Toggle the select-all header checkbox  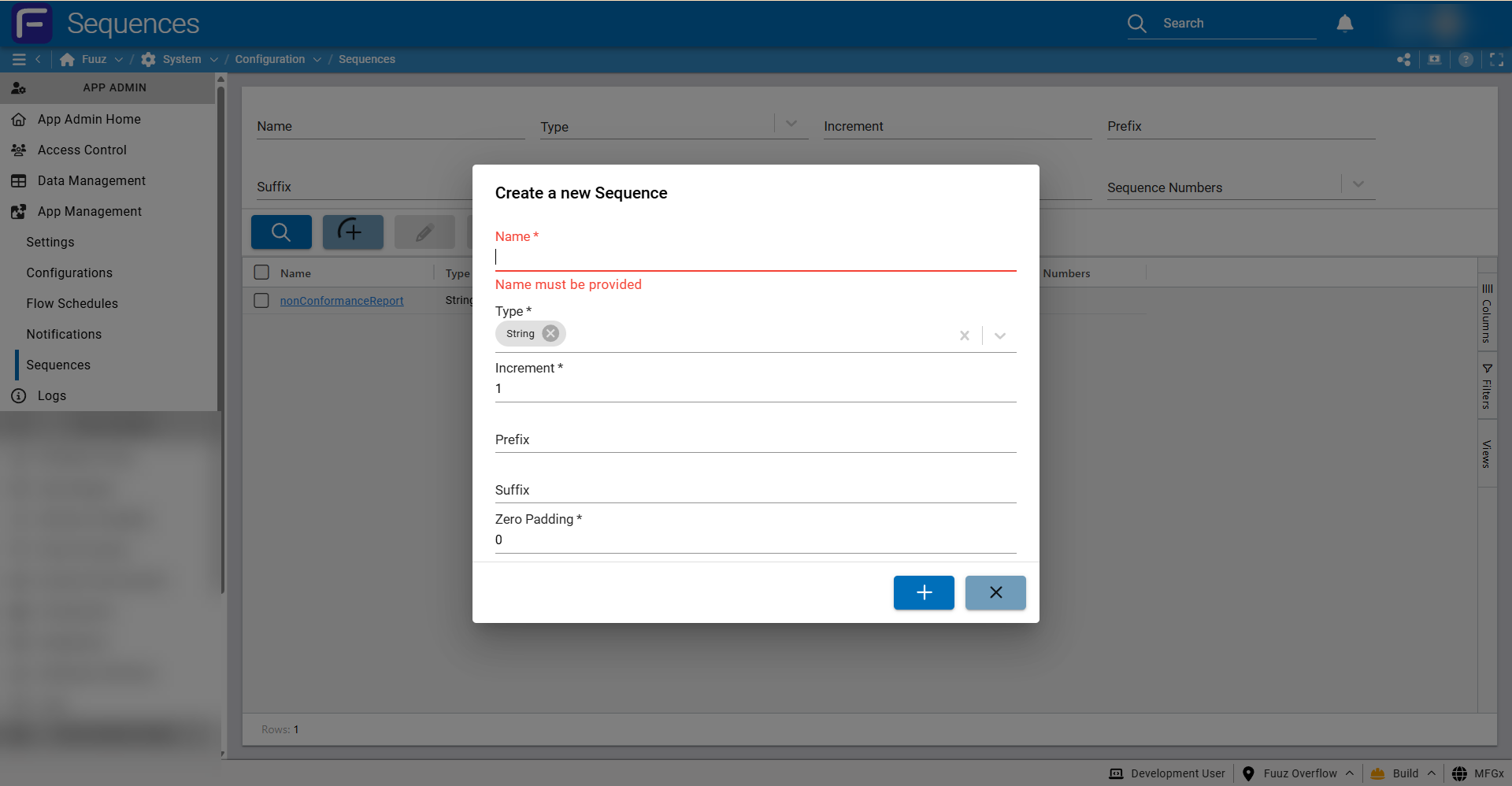tap(261, 273)
